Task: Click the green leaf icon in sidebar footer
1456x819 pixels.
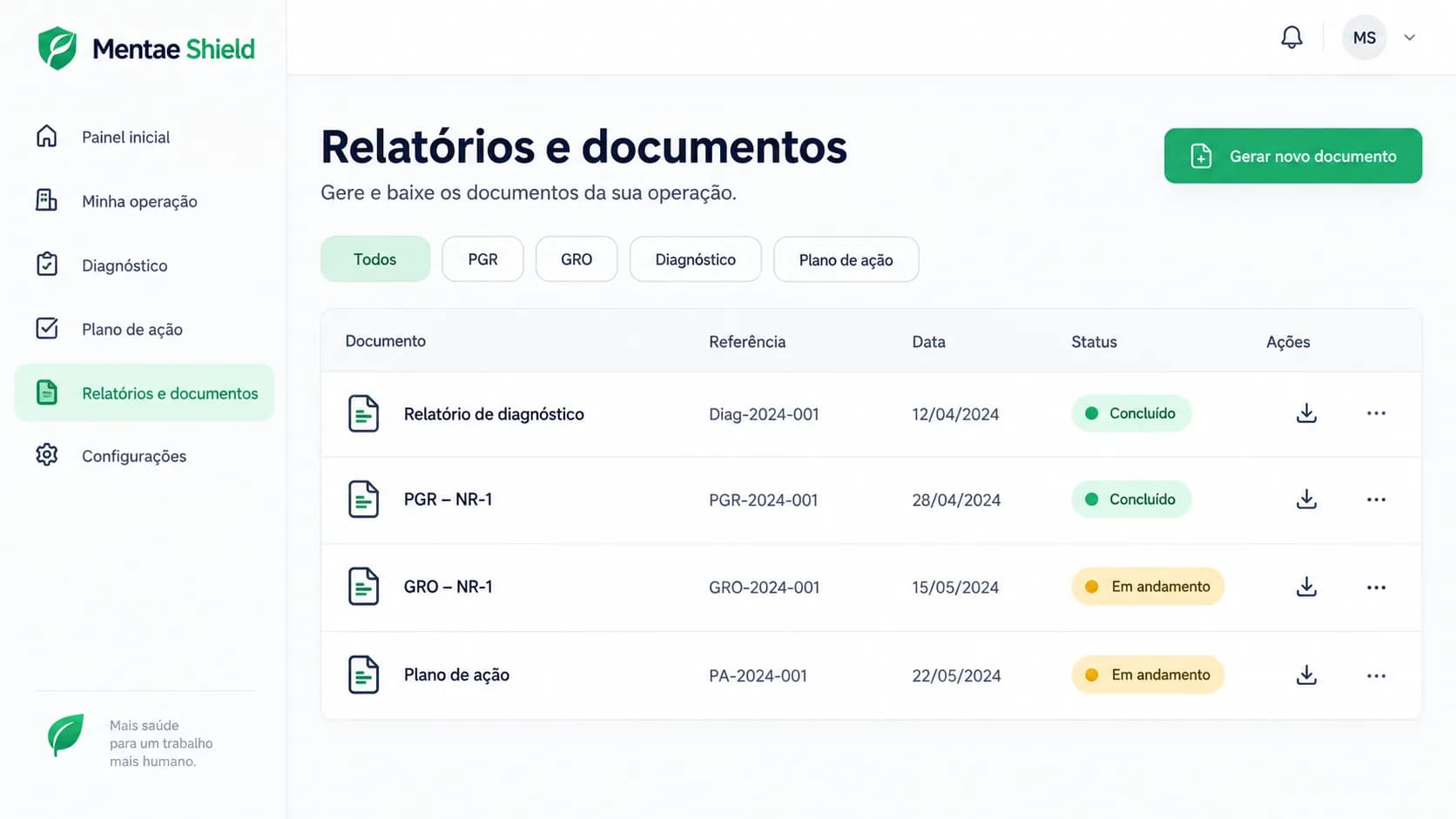Action: tap(66, 735)
